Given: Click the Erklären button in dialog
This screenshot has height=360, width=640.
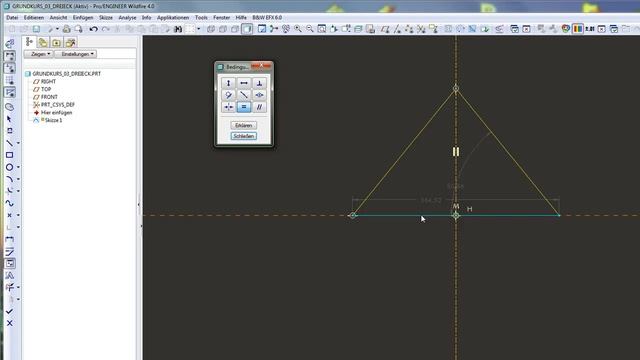Looking at the screenshot, I should (244, 125).
